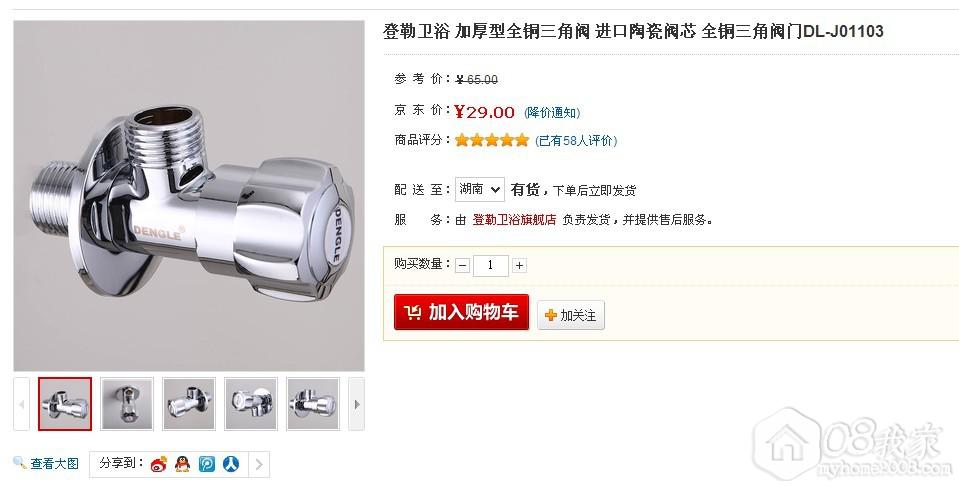
Task: Decrease purchase quantity with minus button
Action: 463,265
